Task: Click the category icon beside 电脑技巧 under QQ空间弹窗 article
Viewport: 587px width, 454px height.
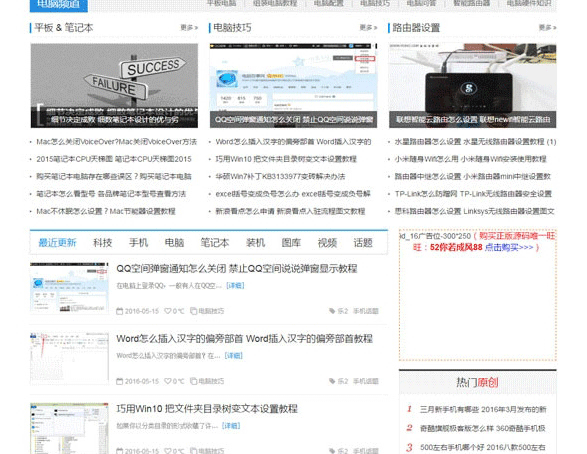Action: pyautogui.click(x=194, y=311)
